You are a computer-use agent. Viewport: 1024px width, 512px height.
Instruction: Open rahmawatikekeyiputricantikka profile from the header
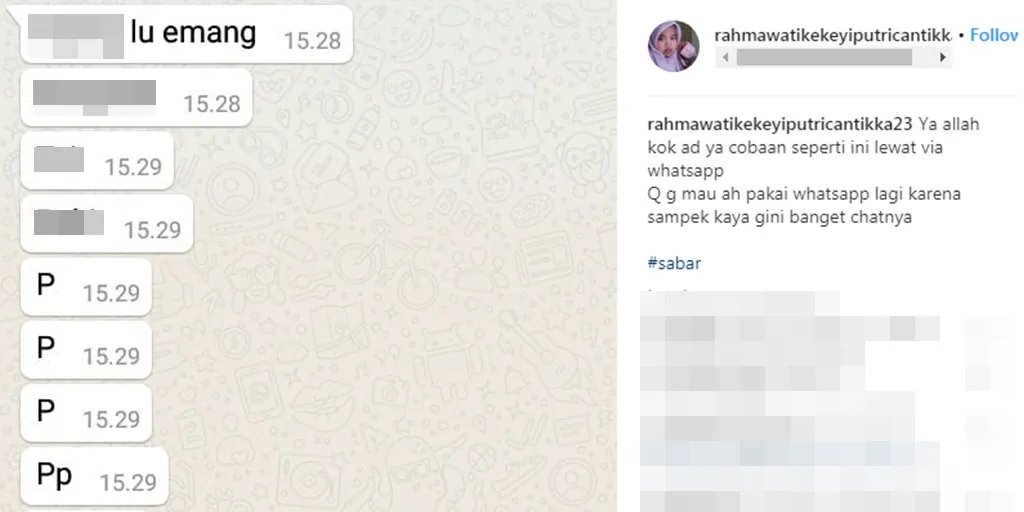(833, 35)
